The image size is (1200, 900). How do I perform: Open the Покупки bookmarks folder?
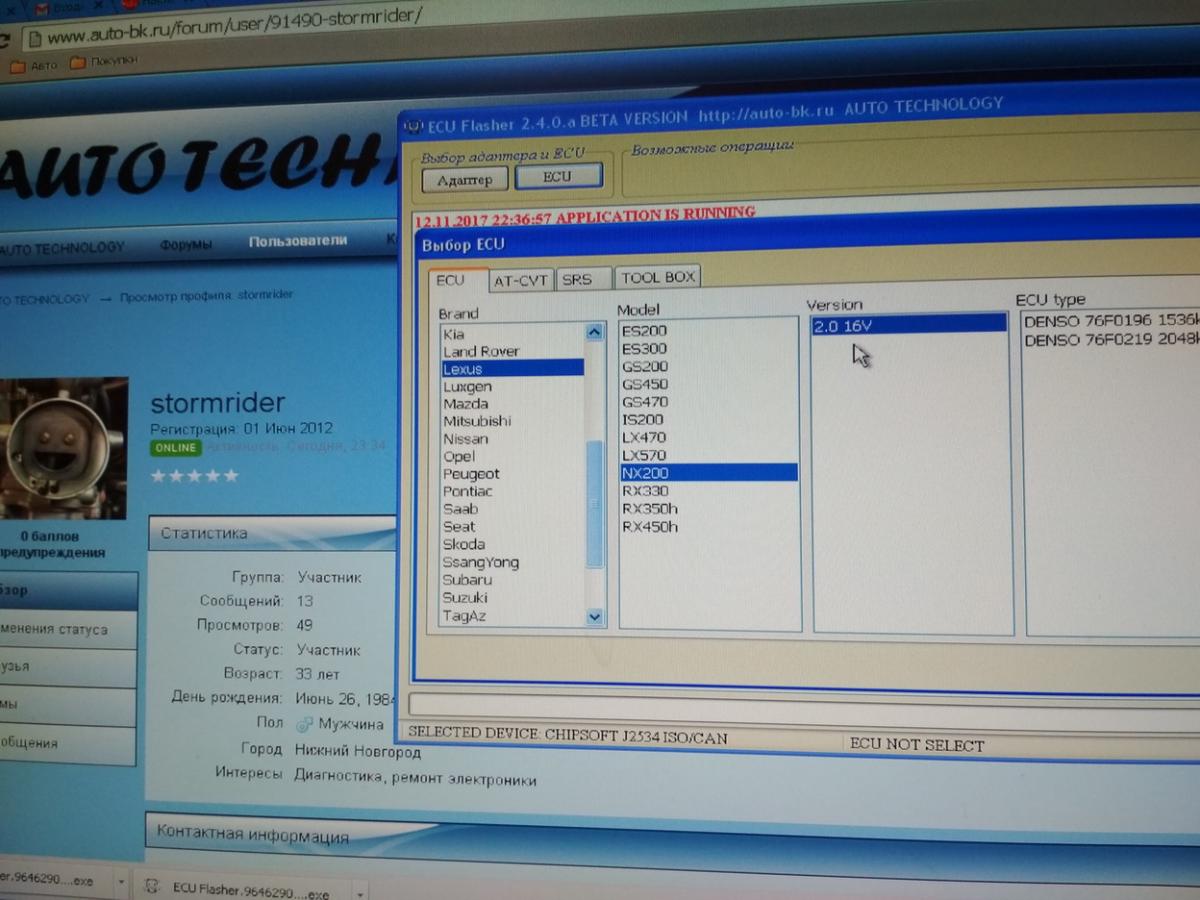(103, 61)
